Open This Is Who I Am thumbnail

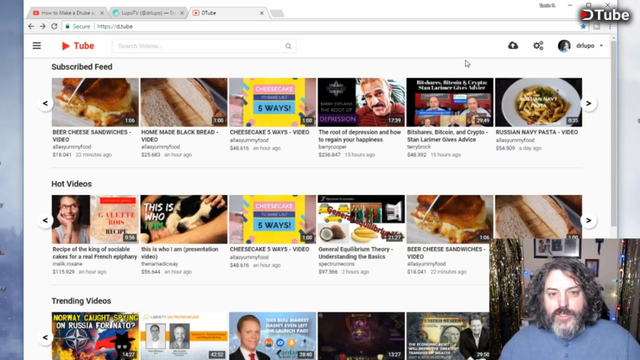pos(184,219)
